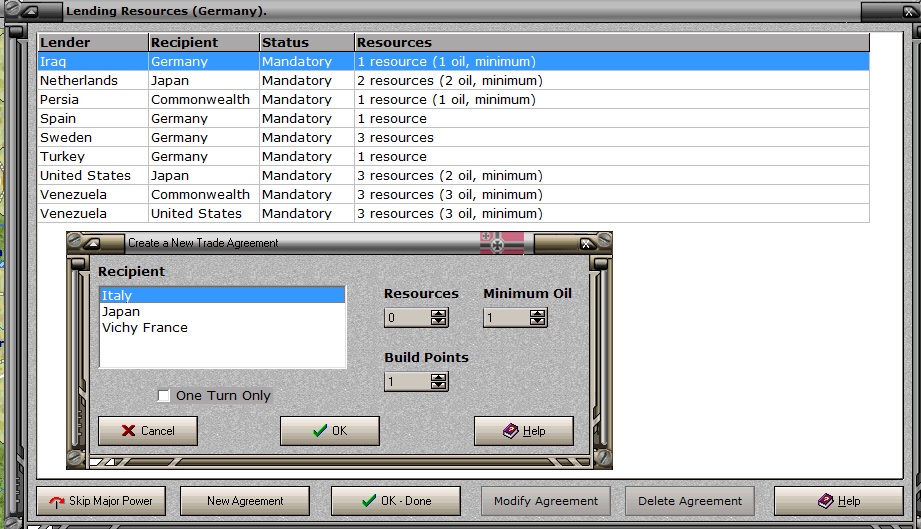Screen dimensions: 921x529
Task: Collapse the Create a New Trade Agreement dialog
Action: [x=93, y=243]
